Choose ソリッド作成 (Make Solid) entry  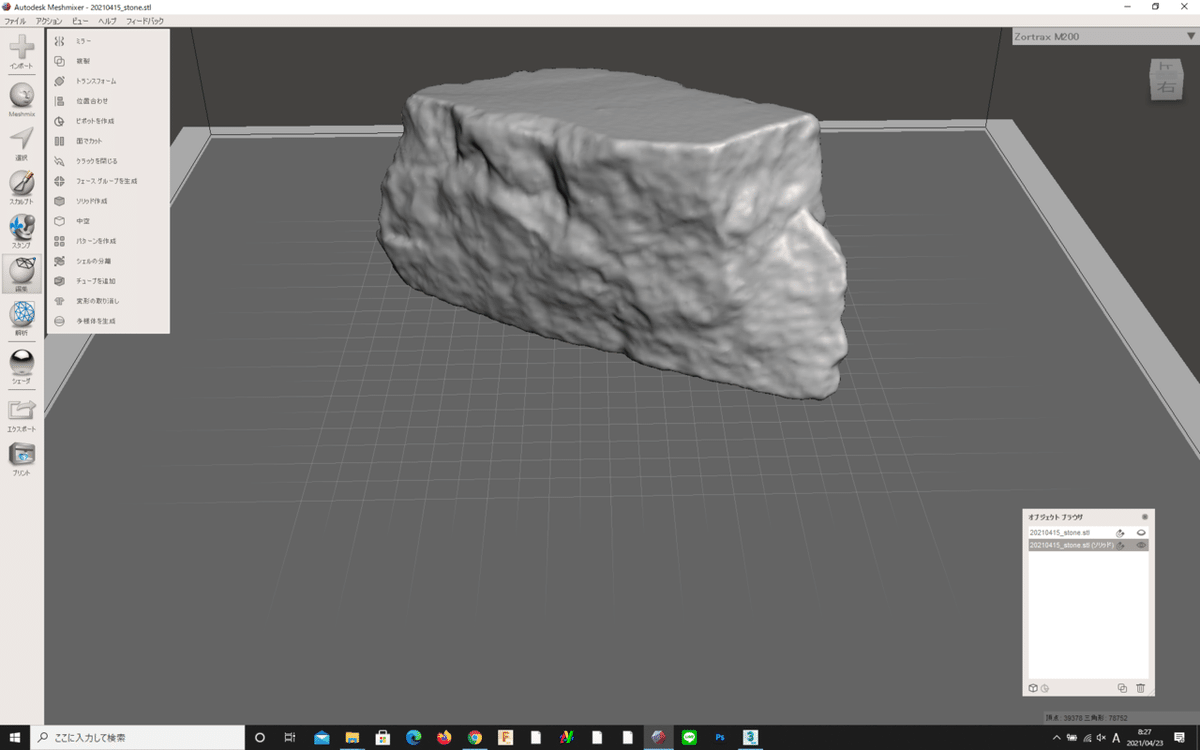tap(107, 201)
